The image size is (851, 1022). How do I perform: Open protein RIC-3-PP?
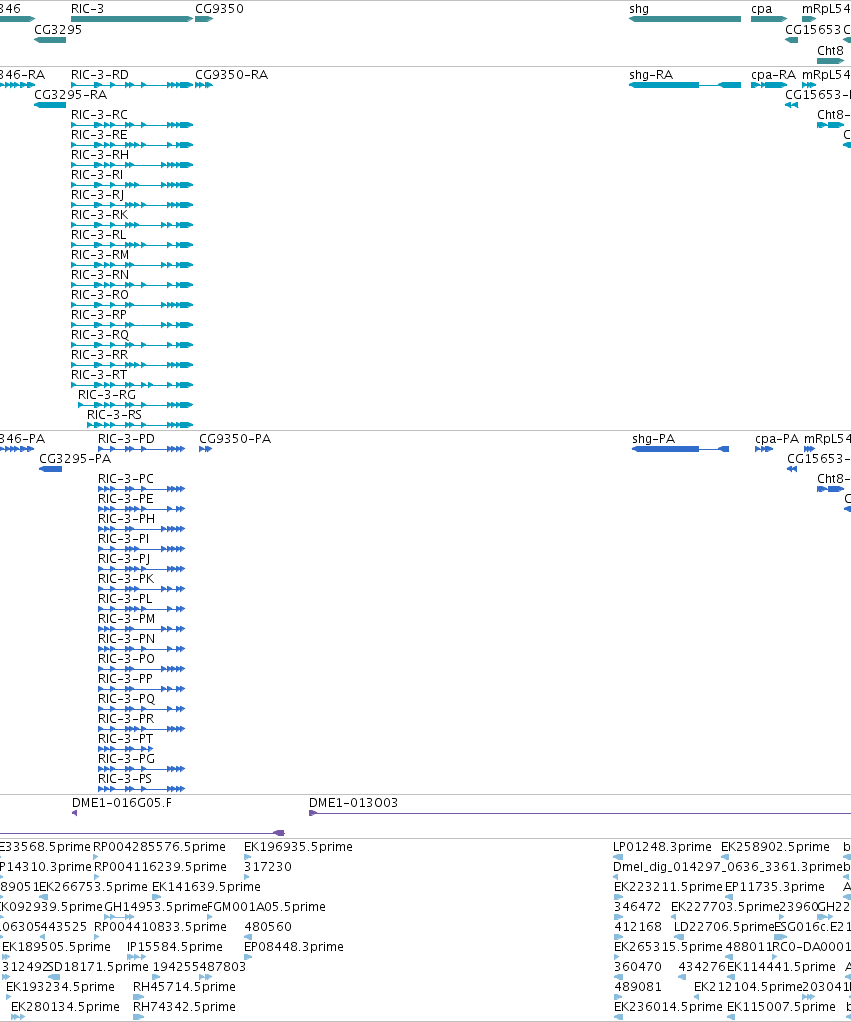(126, 679)
